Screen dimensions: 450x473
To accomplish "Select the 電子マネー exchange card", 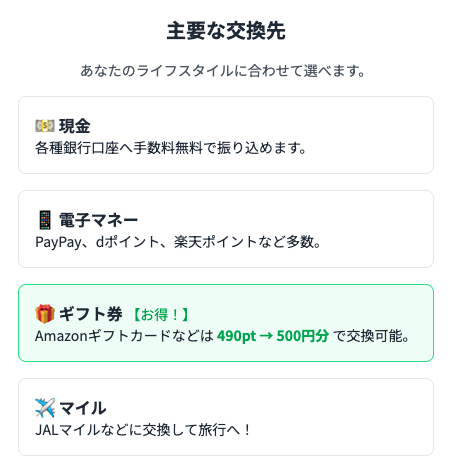I will tap(226, 229).
